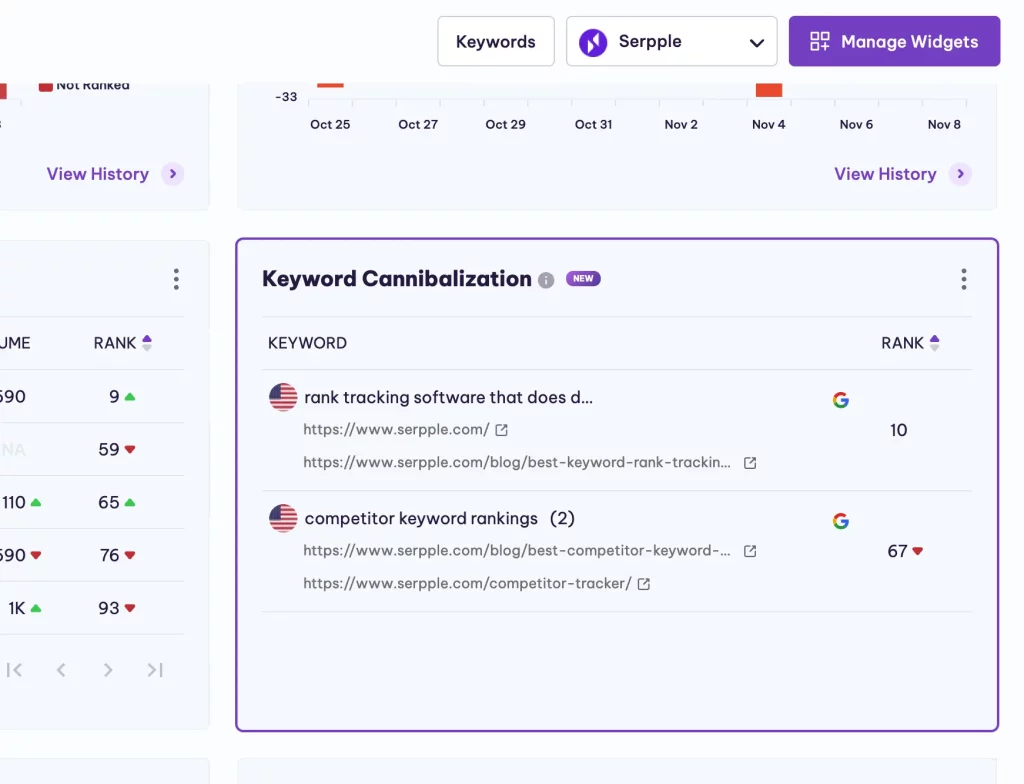Click US flag for competitor keyword rankings

click(x=283, y=518)
